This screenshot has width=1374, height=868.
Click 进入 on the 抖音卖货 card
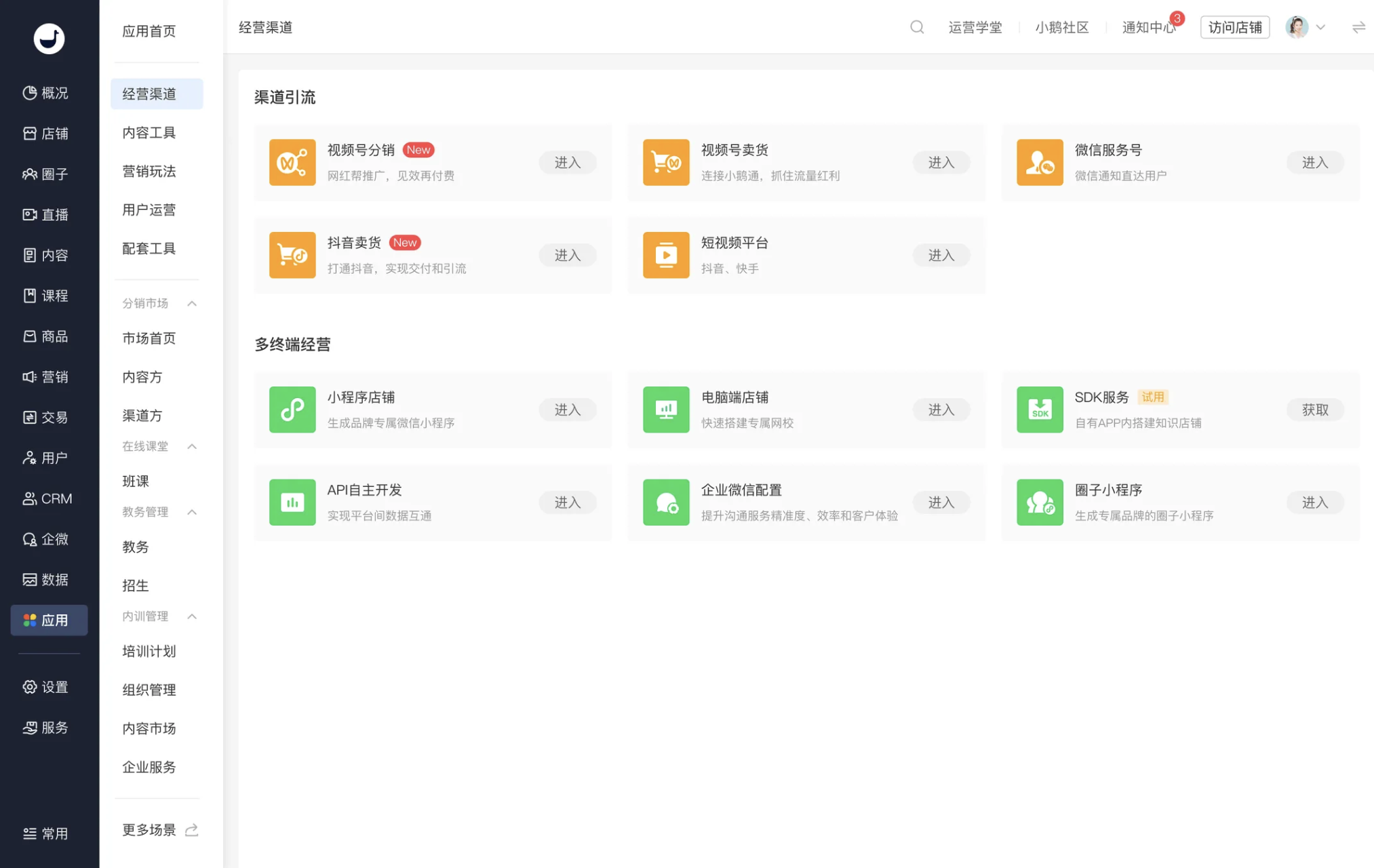567,255
